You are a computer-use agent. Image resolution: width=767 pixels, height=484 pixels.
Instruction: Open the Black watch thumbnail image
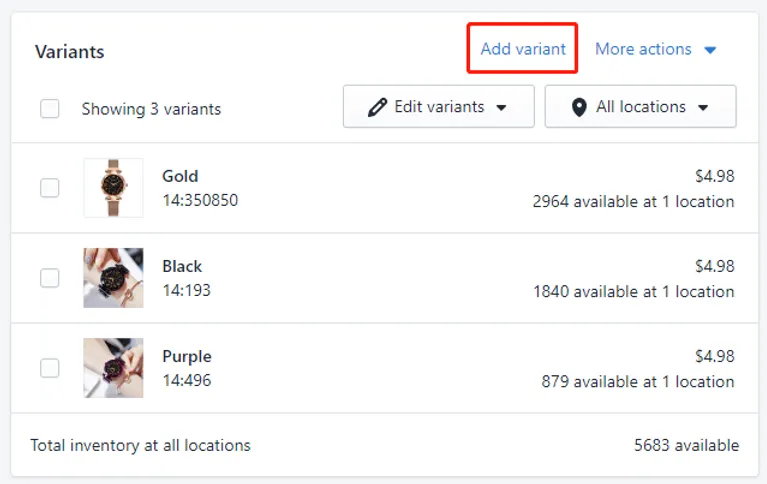(113, 278)
